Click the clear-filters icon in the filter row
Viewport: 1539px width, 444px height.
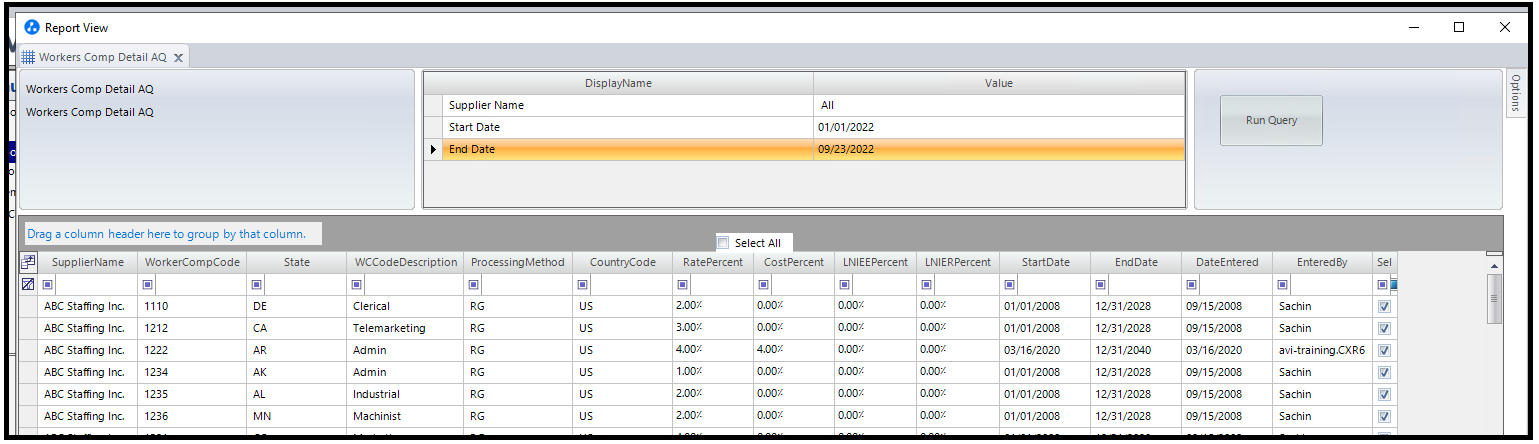(x=28, y=285)
